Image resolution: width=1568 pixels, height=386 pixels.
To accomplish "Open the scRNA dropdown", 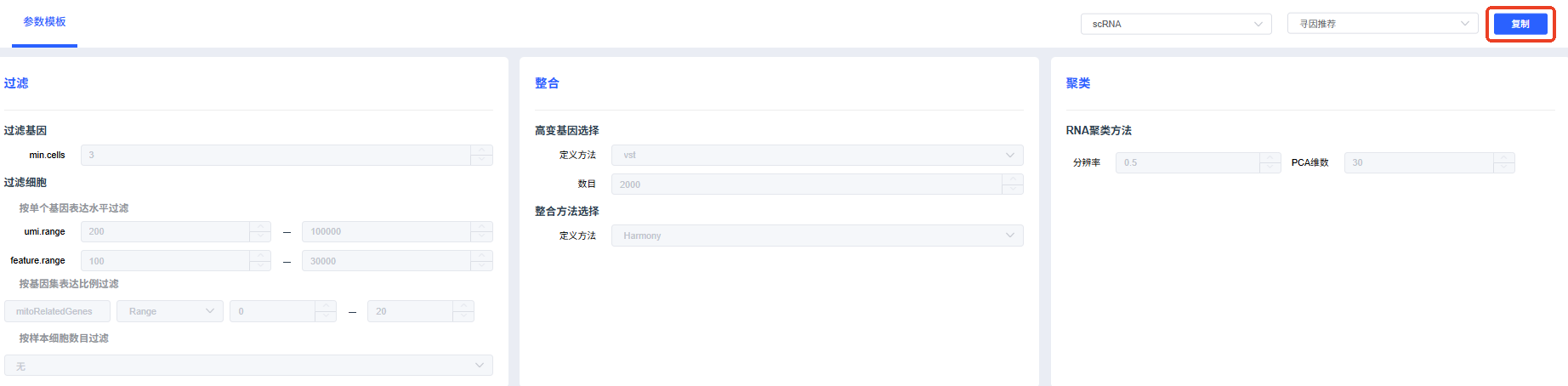I will point(1176,24).
